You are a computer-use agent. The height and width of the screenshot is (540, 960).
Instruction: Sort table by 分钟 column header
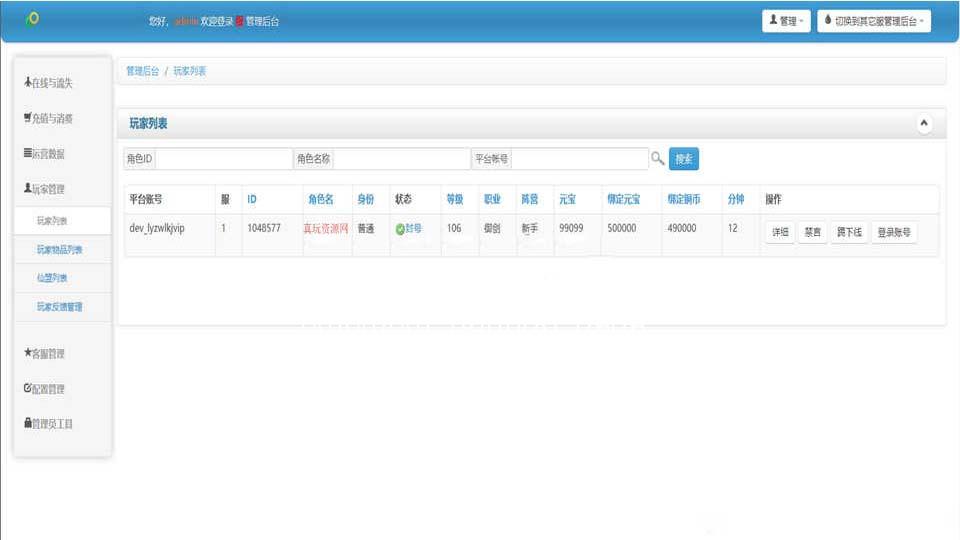click(x=736, y=199)
